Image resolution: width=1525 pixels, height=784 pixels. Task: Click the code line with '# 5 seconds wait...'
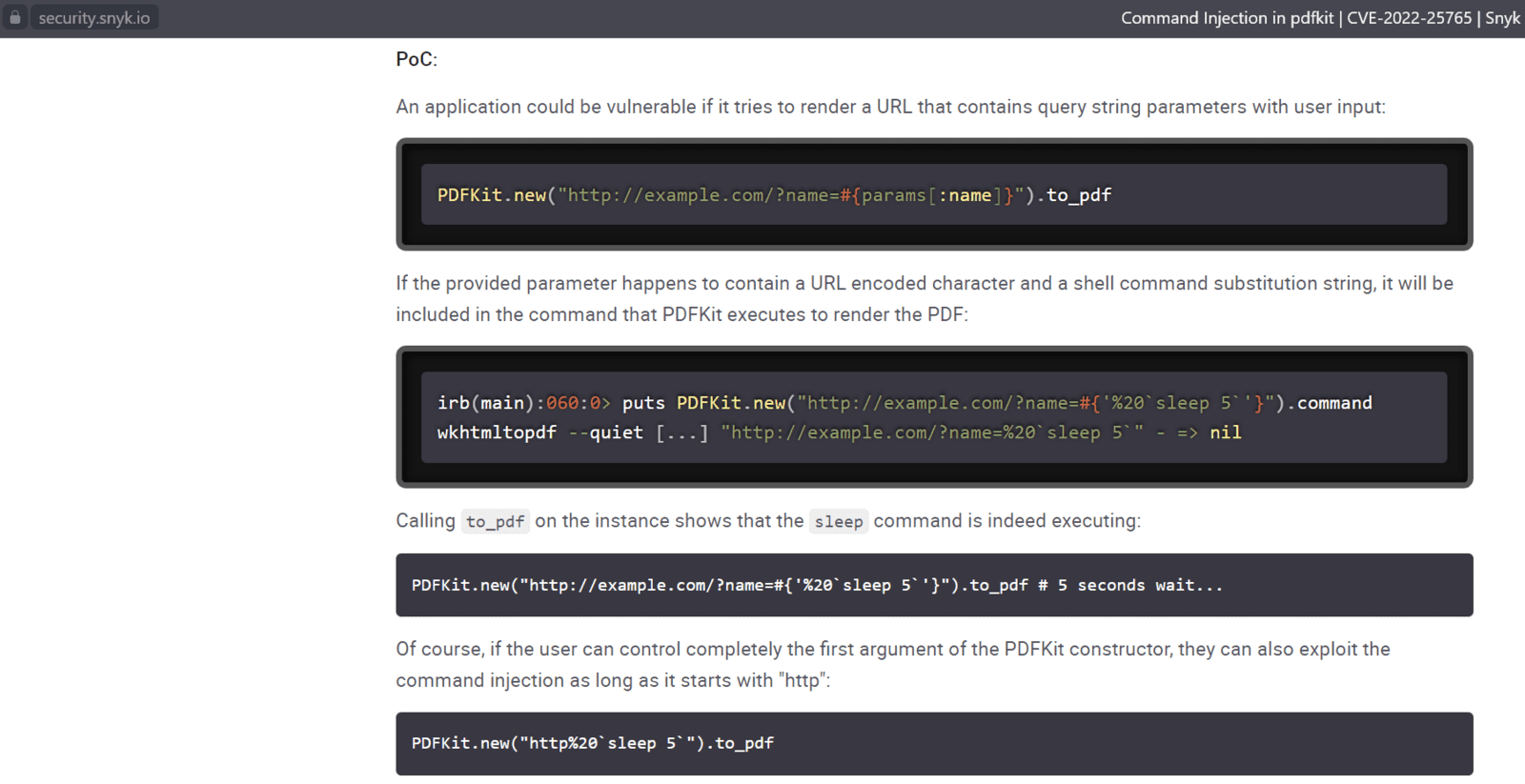(x=817, y=585)
